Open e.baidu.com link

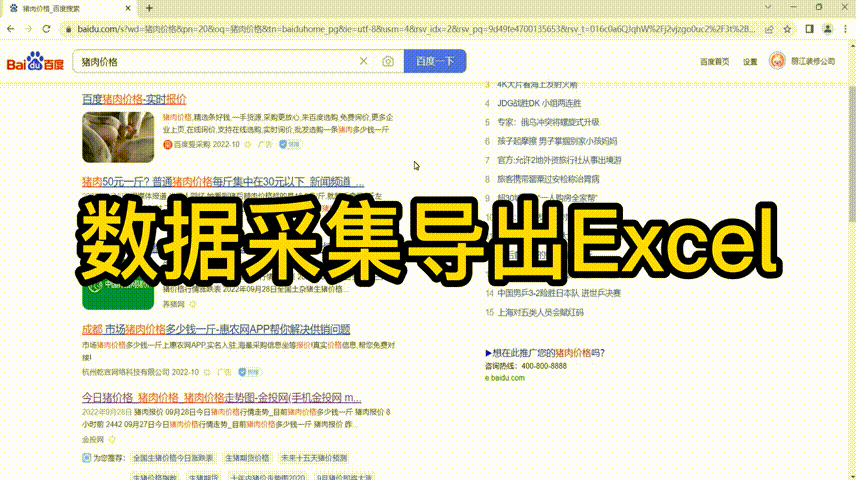tap(504, 378)
